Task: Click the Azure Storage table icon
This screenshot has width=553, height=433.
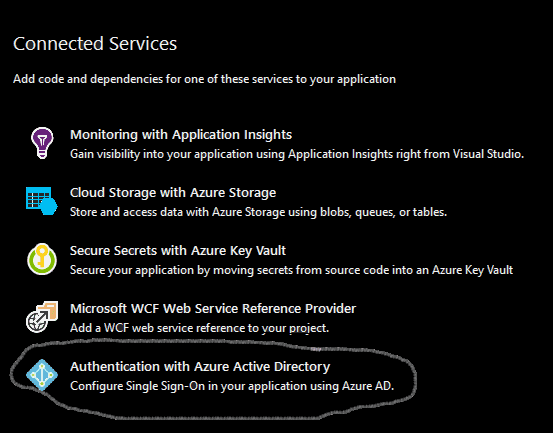Action: click(x=42, y=201)
